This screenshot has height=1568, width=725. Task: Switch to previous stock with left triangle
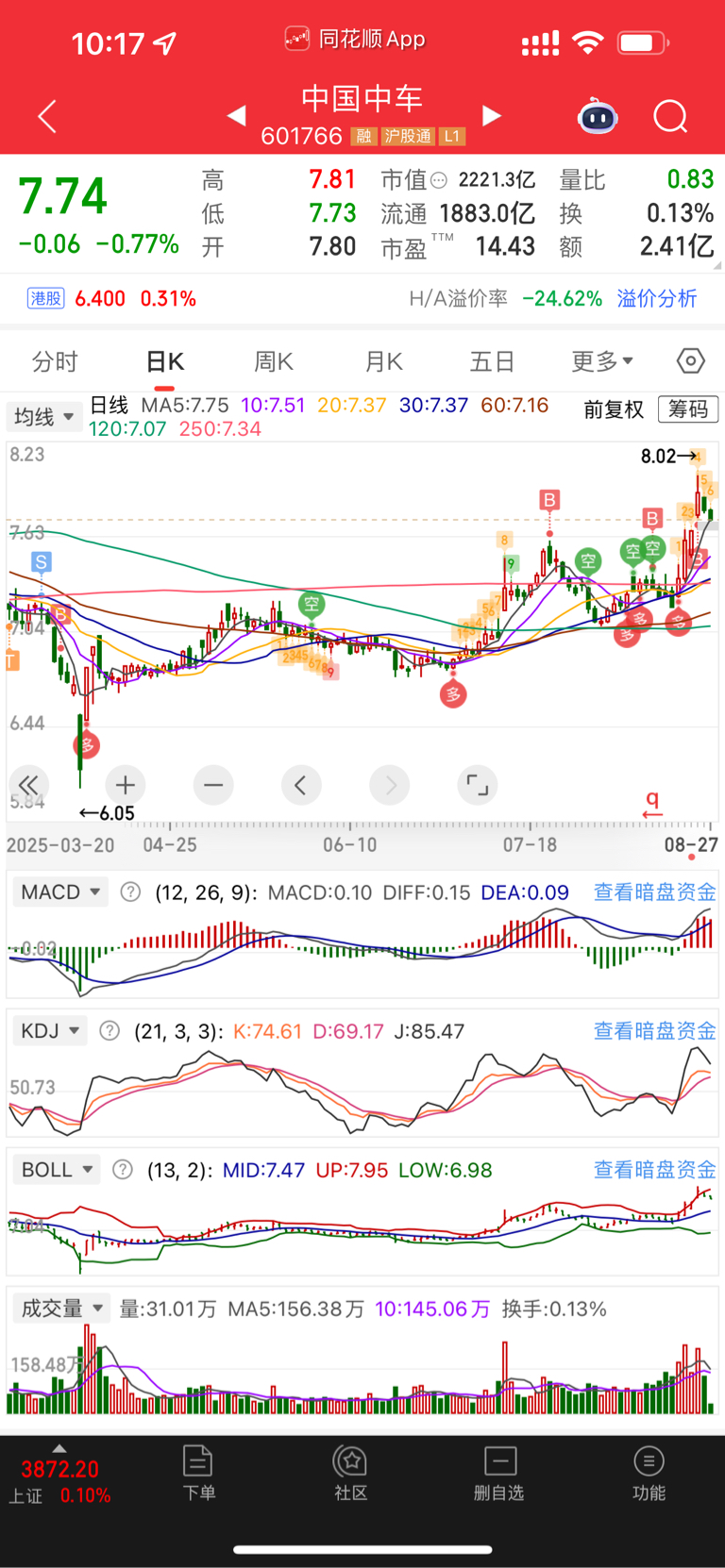coord(237,115)
